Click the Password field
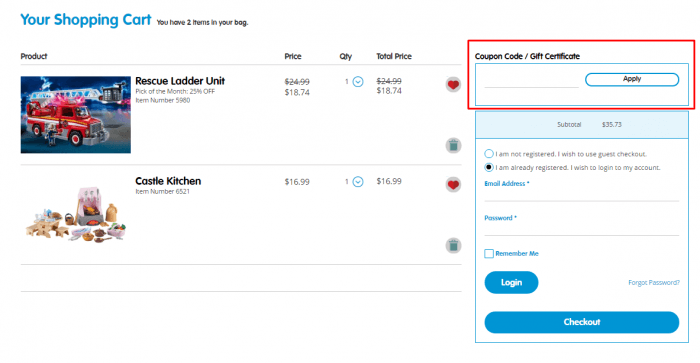The height and width of the screenshot is (363, 700). [x=582, y=229]
